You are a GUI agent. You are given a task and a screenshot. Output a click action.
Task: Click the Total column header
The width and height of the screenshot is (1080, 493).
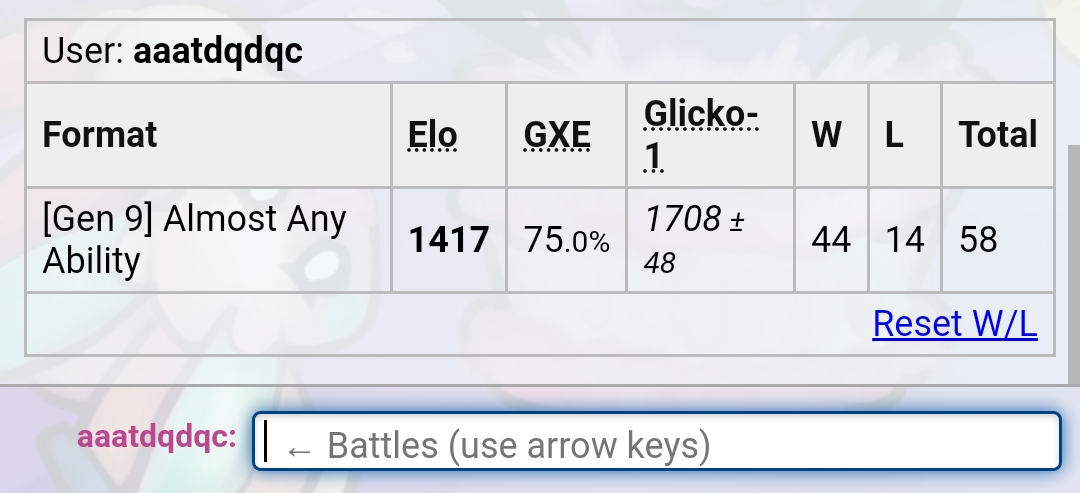click(x=997, y=135)
